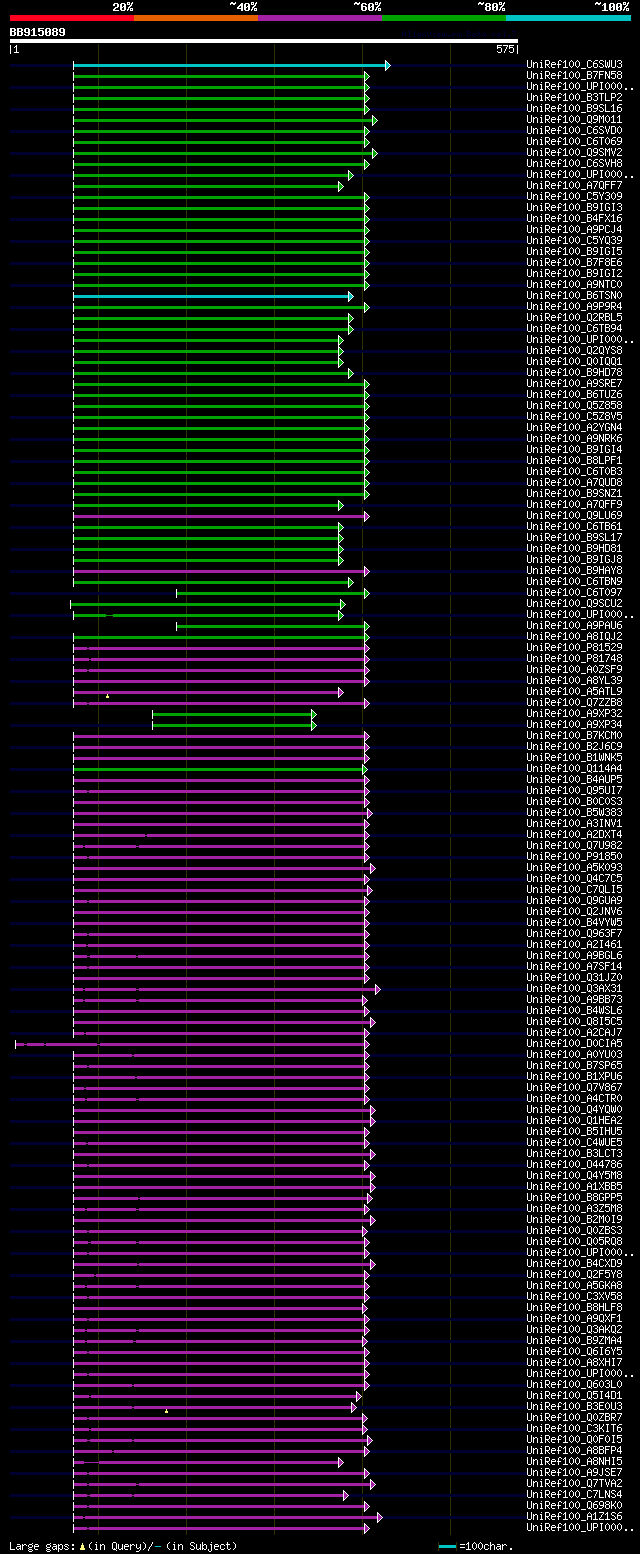Click the UniRef100_B9SNZ1 label
Viewport: 640px width, 1554px height.
pos(574,493)
